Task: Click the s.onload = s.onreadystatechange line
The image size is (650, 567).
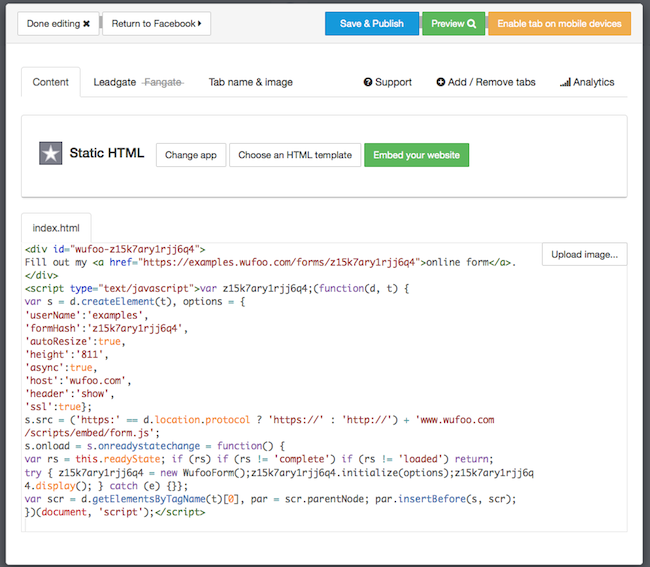Action: pyautogui.click(x=155, y=446)
